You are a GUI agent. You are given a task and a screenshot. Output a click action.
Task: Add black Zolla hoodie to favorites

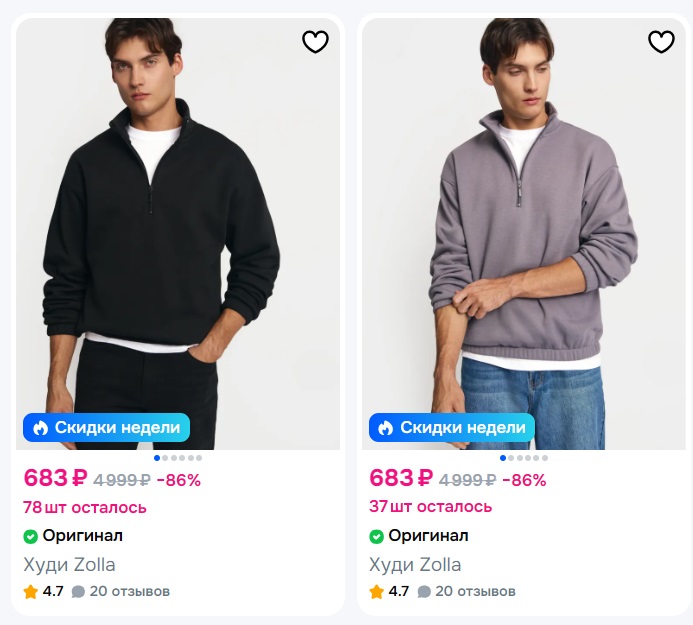click(315, 42)
